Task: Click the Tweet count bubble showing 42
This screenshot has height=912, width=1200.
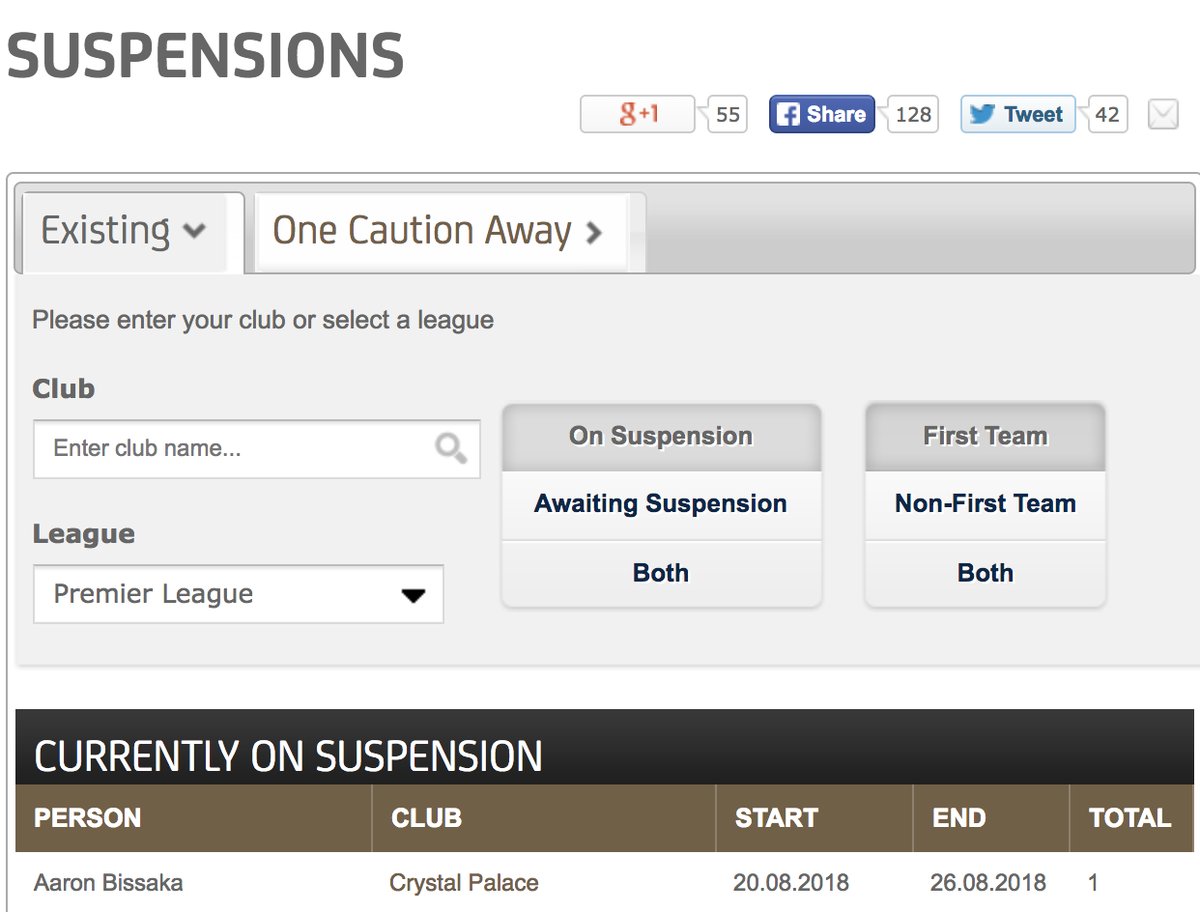Action: tap(1106, 115)
